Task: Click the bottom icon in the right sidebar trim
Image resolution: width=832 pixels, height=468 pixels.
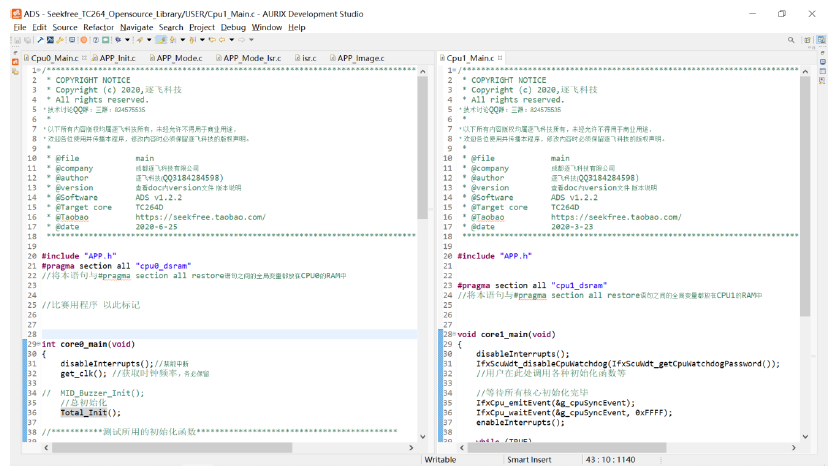Action: [x=821, y=81]
